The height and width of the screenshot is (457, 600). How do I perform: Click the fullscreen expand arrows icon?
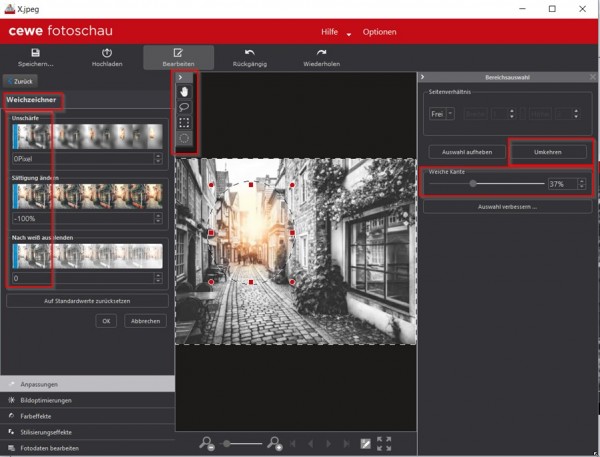click(x=384, y=443)
